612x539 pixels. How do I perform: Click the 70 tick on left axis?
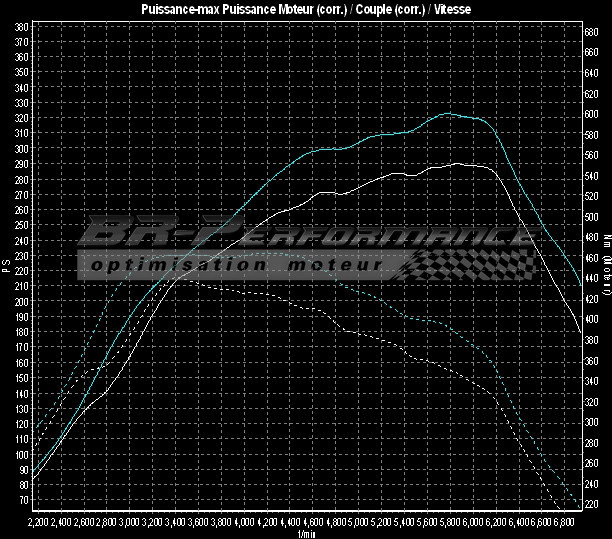22,499
